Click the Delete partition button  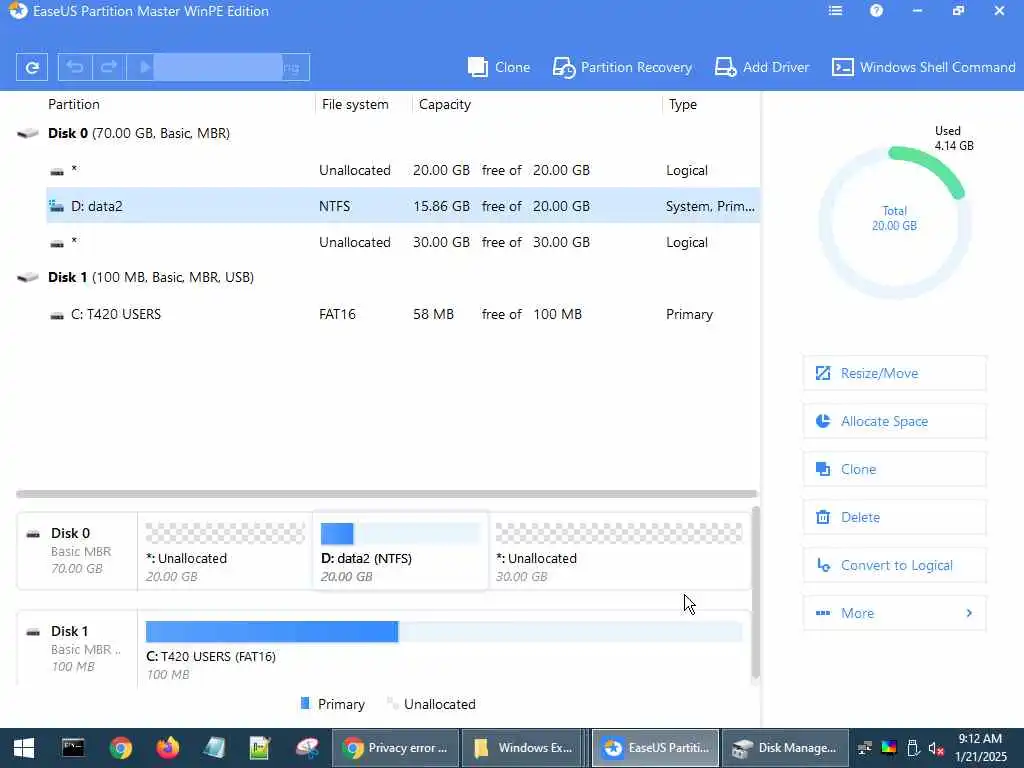point(894,517)
